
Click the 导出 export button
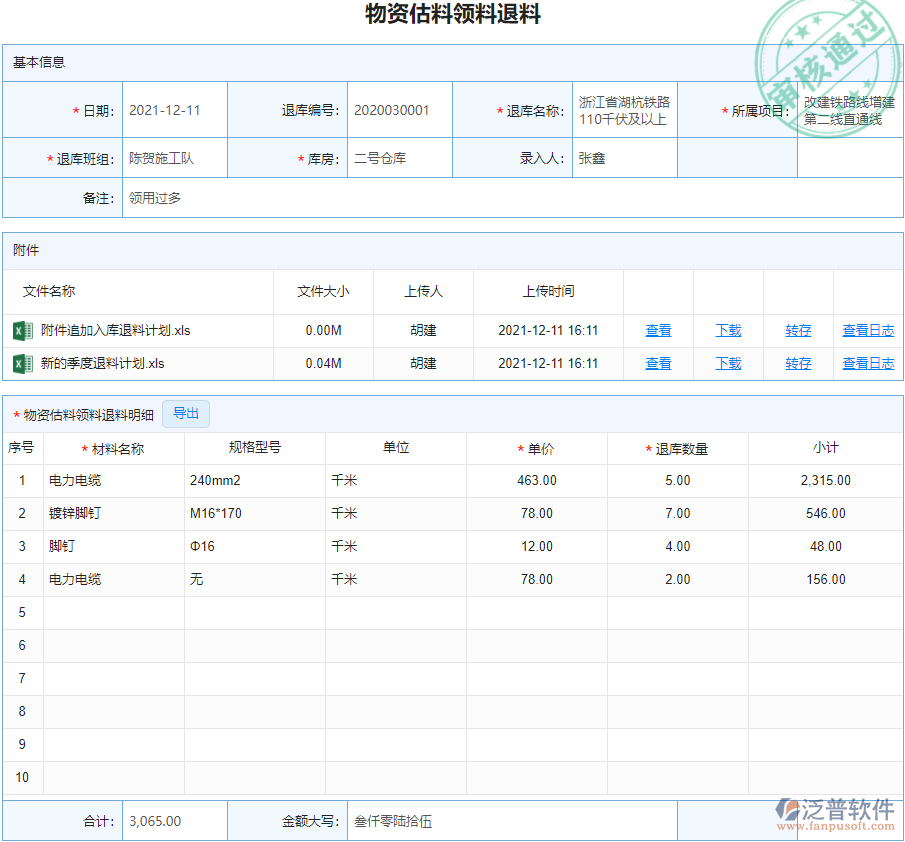(x=186, y=413)
